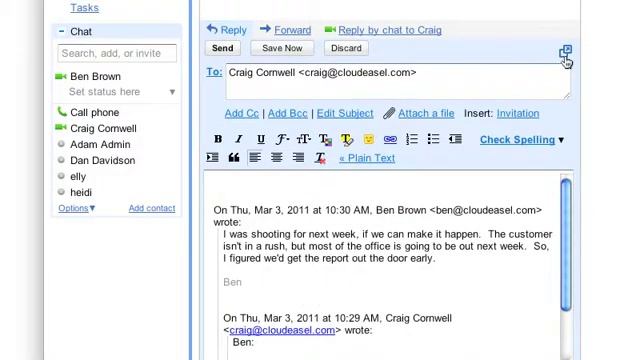Click the Indent More icon
This screenshot has width=640, height=360.
click(212, 158)
